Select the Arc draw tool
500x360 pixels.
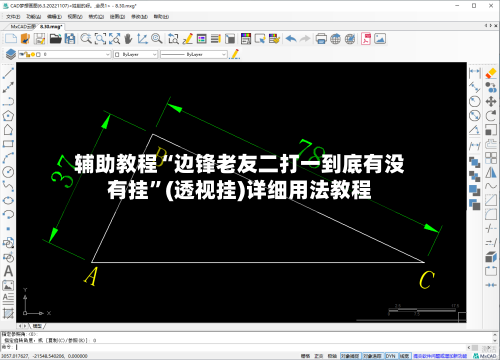click(8, 158)
